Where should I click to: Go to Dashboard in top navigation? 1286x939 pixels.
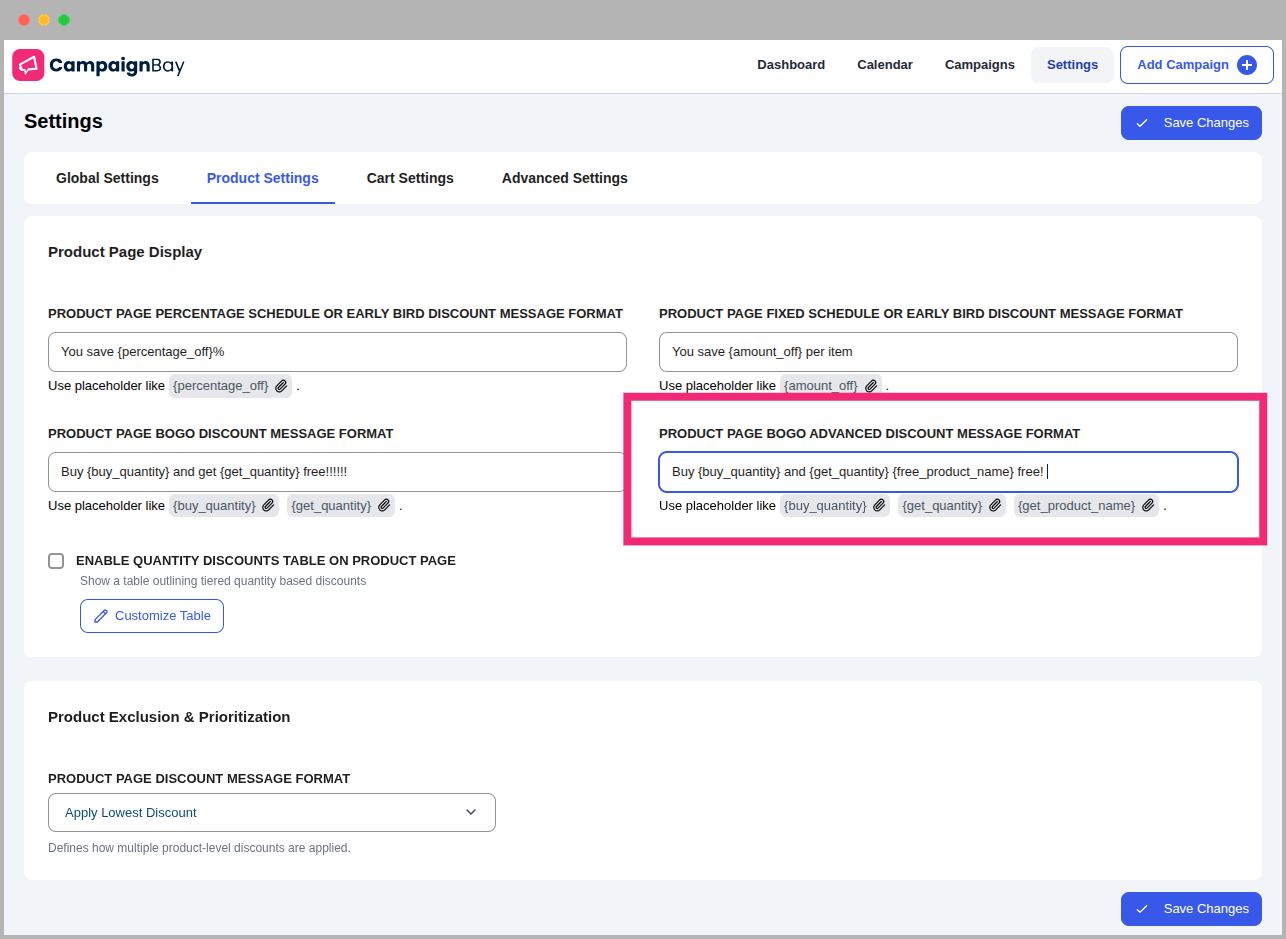(790, 65)
